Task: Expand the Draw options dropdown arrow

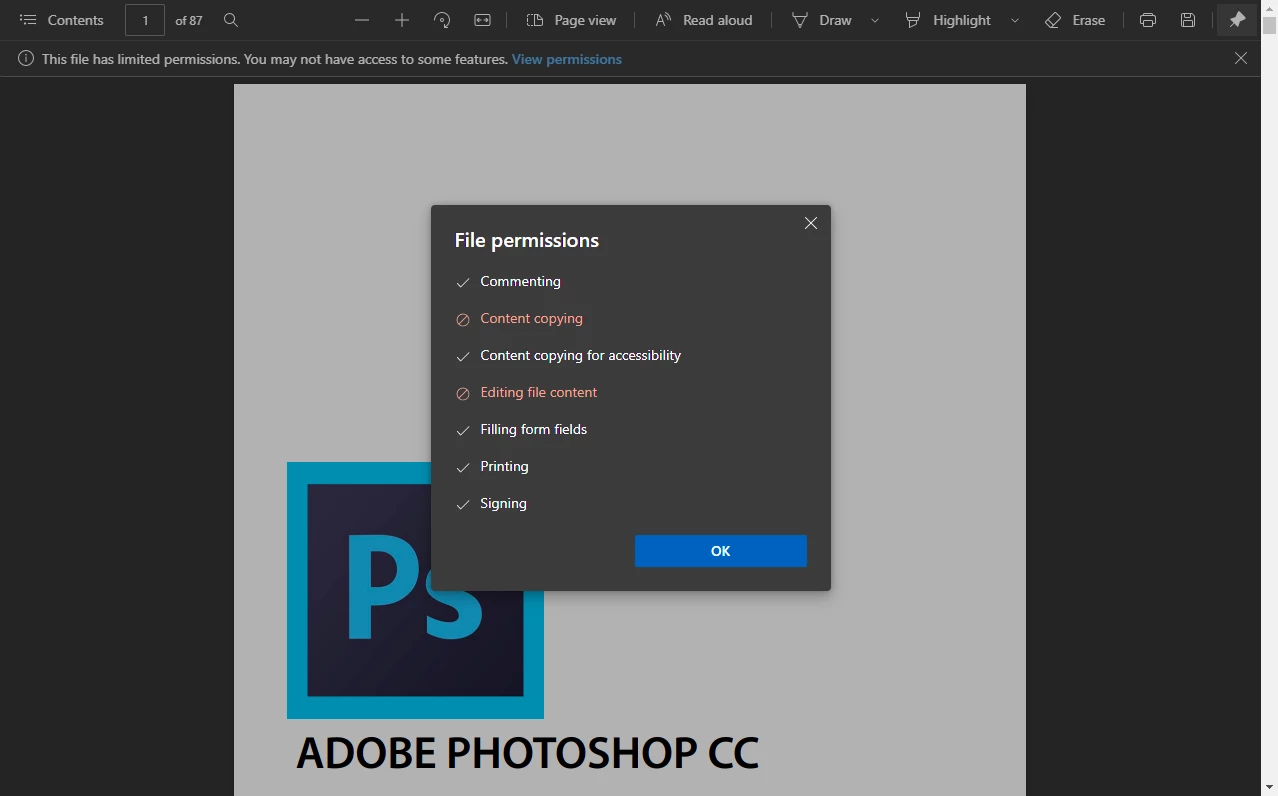Action: [875, 20]
